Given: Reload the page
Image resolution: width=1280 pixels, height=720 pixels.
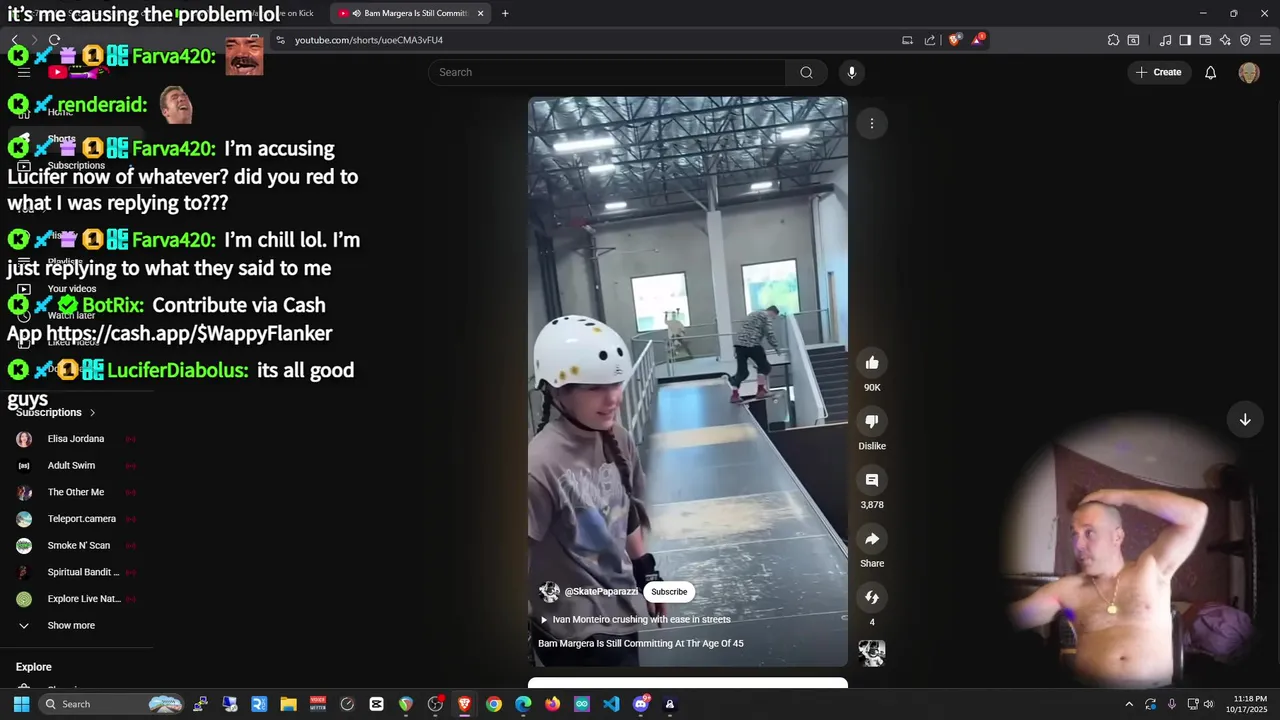Looking at the screenshot, I should 54,40.
